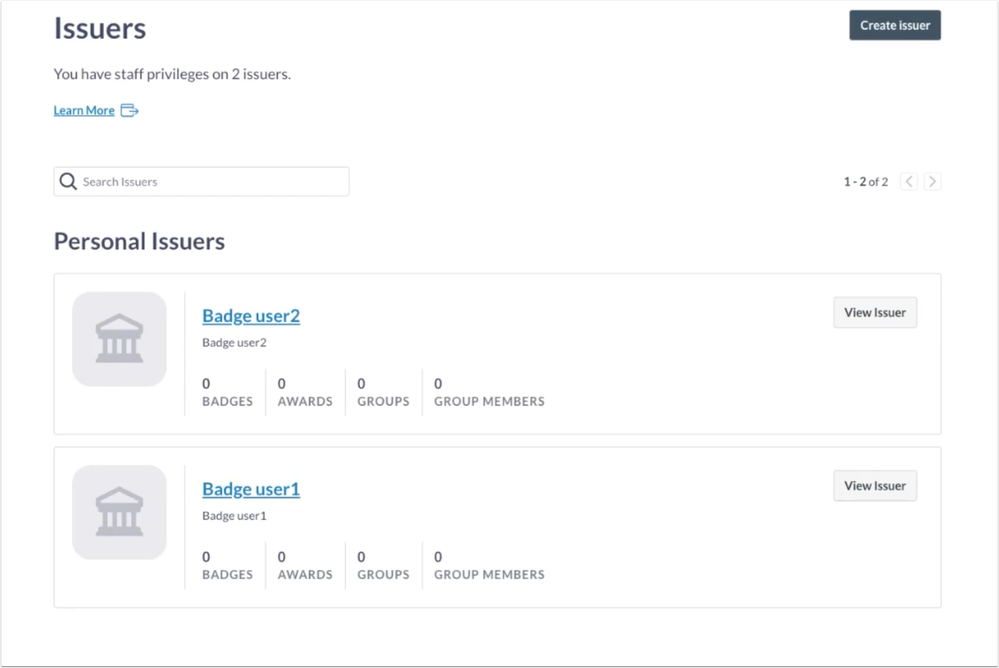View Issuer for Badge user2
Viewport: 999px width, 668px height.
(x=874, y=312)
